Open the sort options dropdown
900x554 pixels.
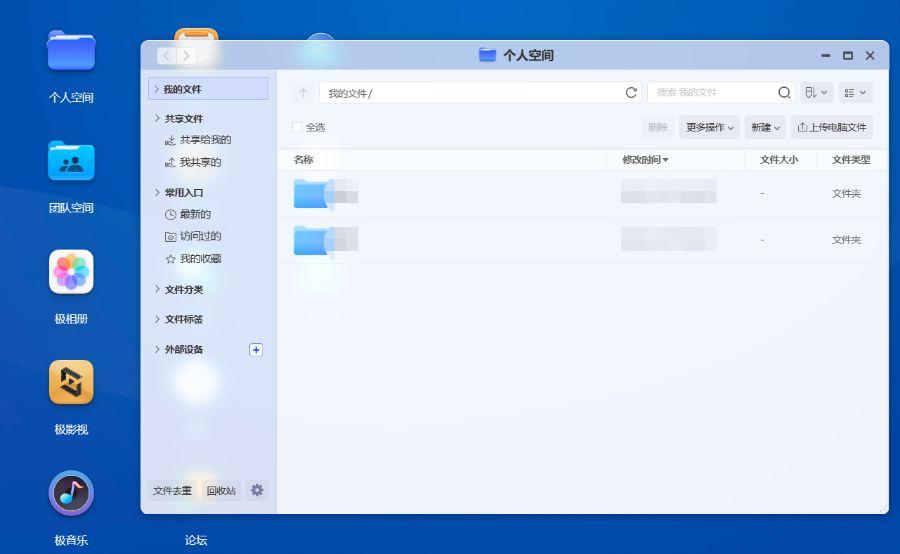coord(816,92)
